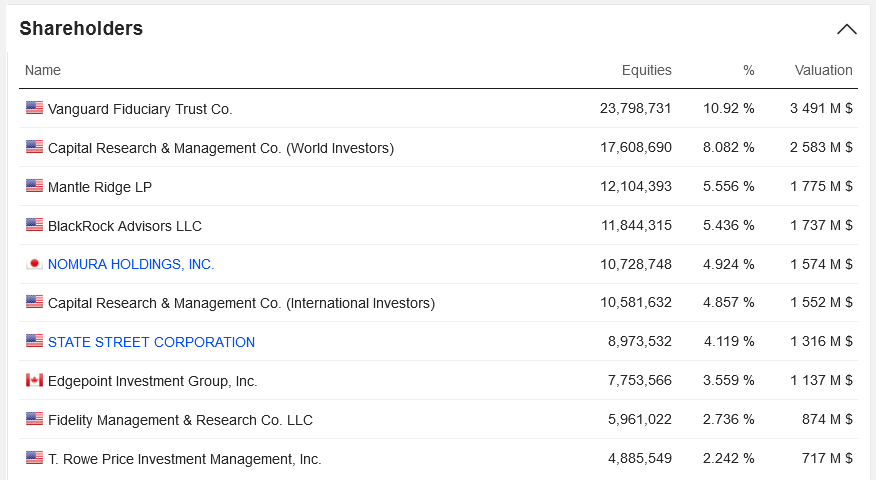The image size is (876, 480).
Task: Click the valuation 717 M $
Action: pyautogui.click(x=827, y=458)
